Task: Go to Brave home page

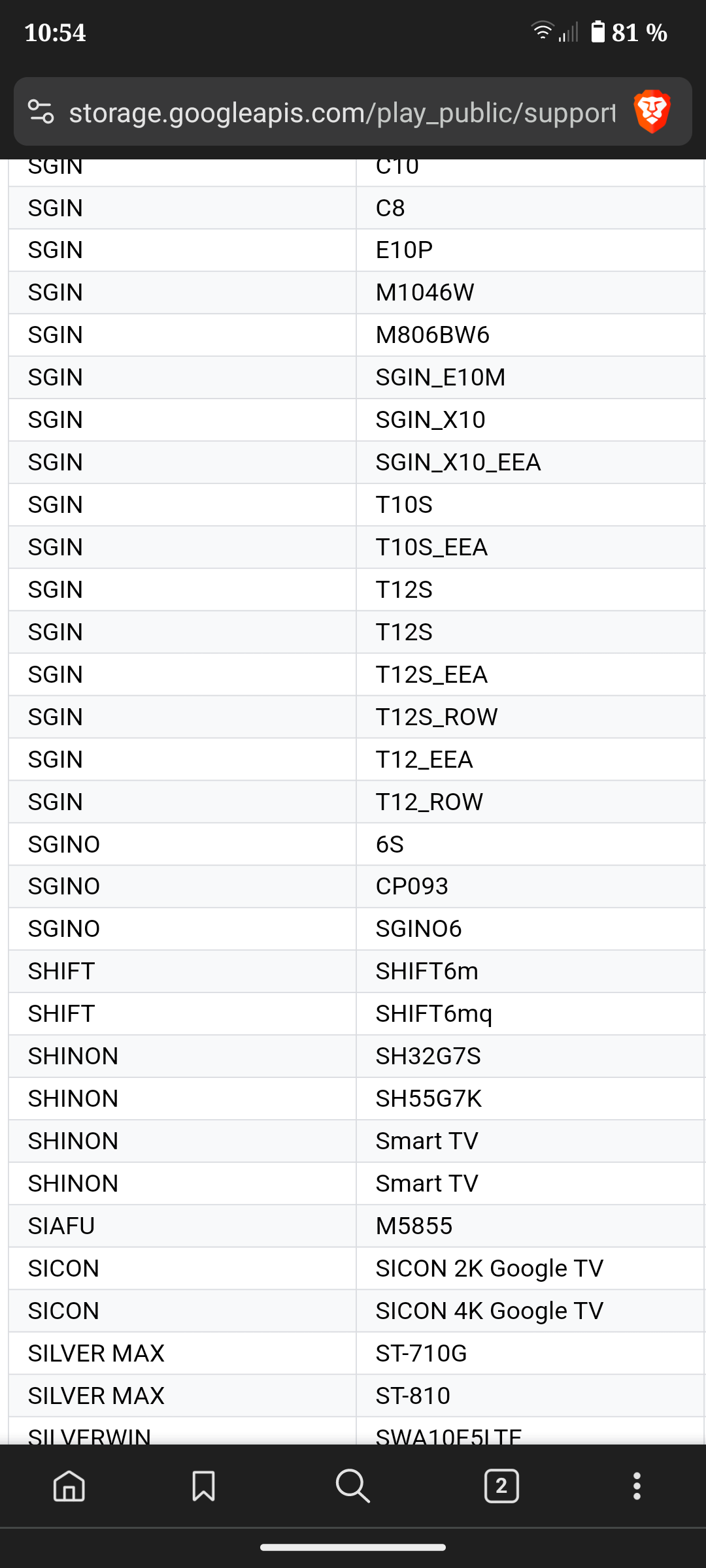Action: coord(69,1486)
